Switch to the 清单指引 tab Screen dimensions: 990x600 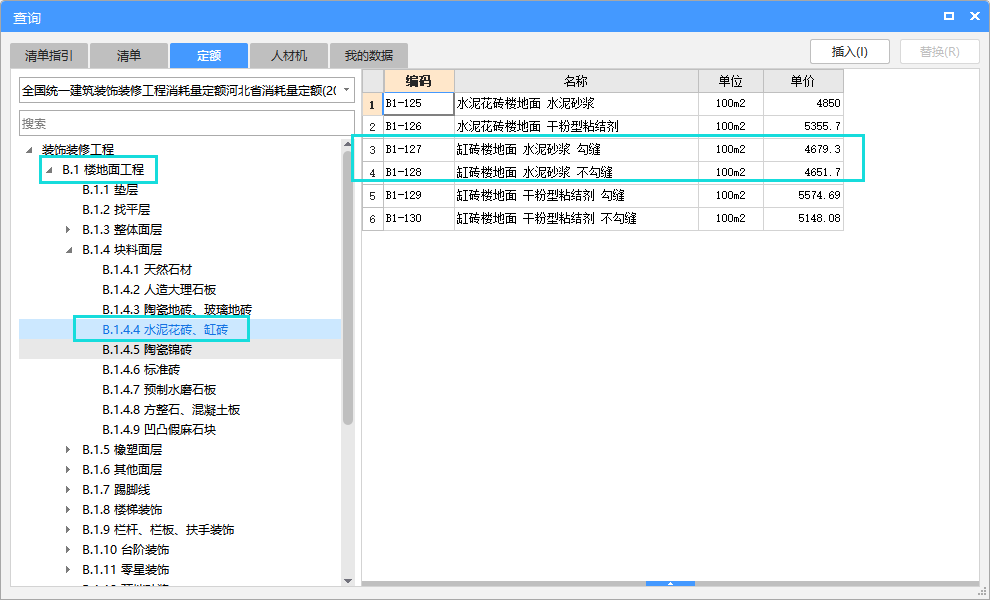(48, 55)
